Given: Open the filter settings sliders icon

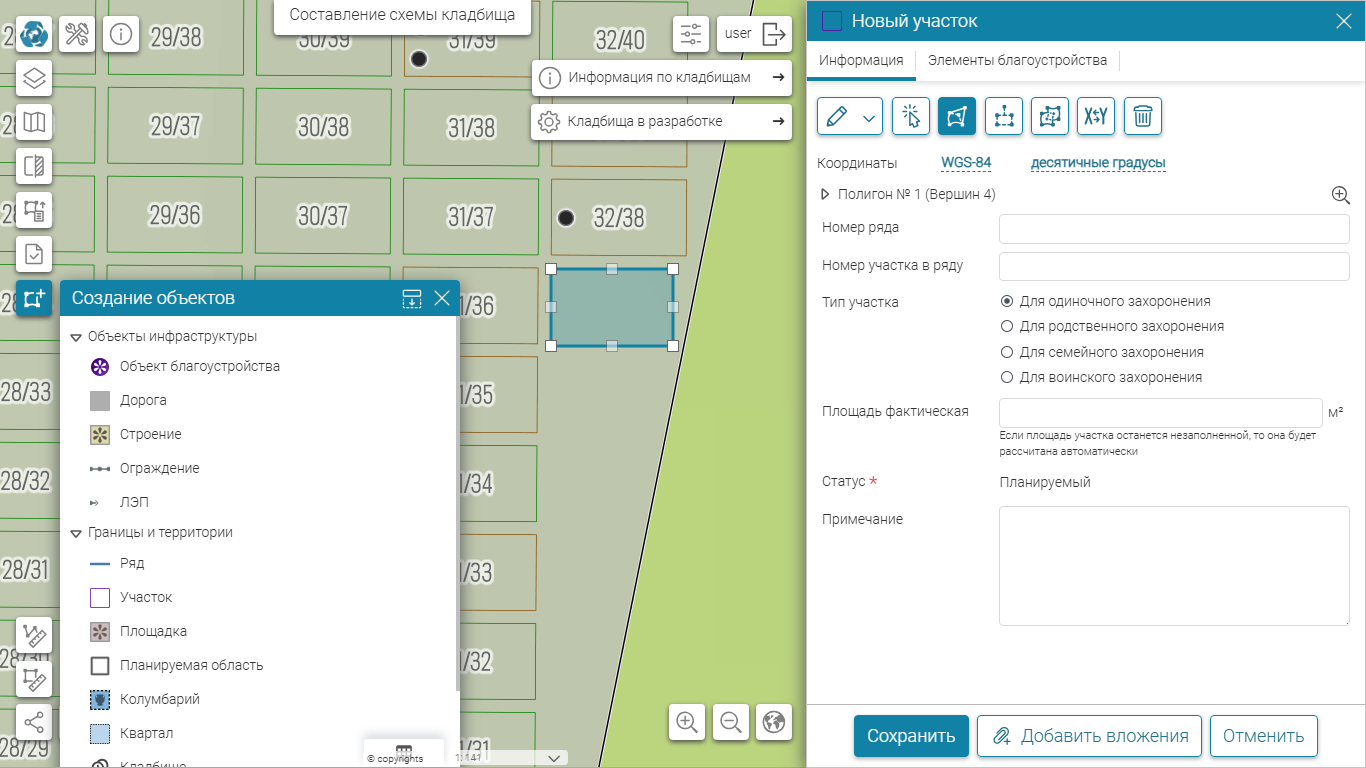Looking at the screenshot, I should click(691, 34).
